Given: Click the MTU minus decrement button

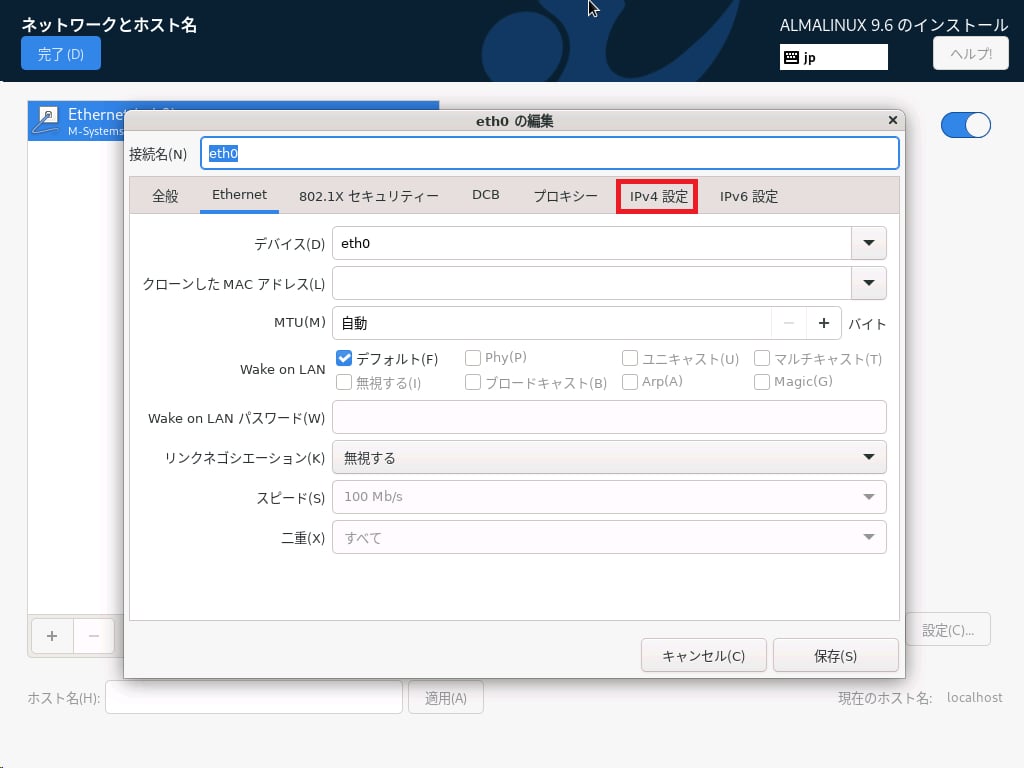Looking at the screenshot, I should [x=789, y=323].
